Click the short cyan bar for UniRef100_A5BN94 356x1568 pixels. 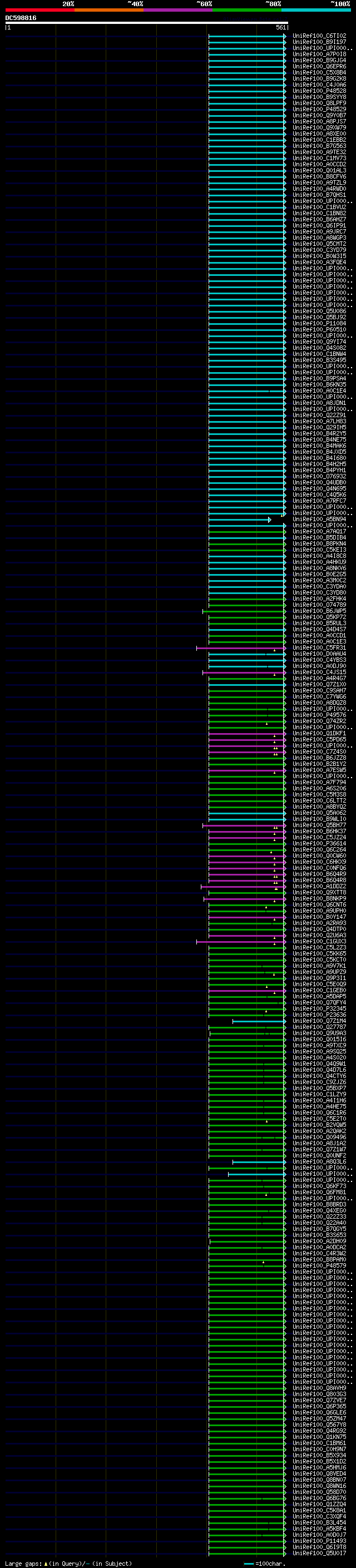(239, 520)
